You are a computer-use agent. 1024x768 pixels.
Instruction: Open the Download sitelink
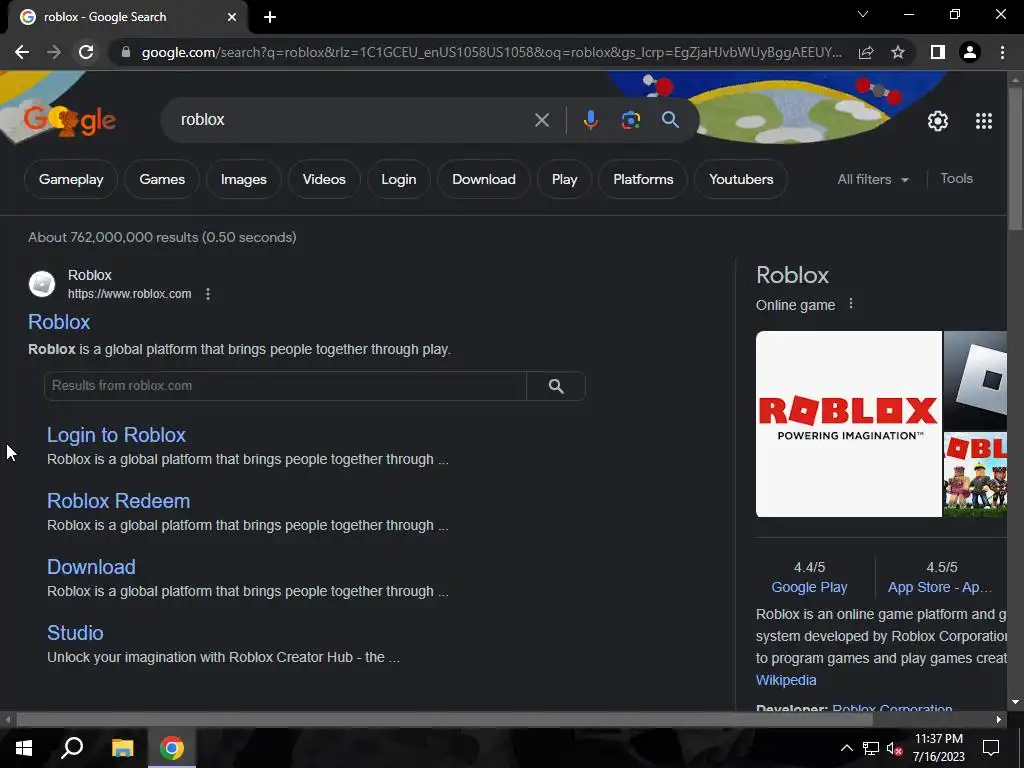tap(91, 567)
